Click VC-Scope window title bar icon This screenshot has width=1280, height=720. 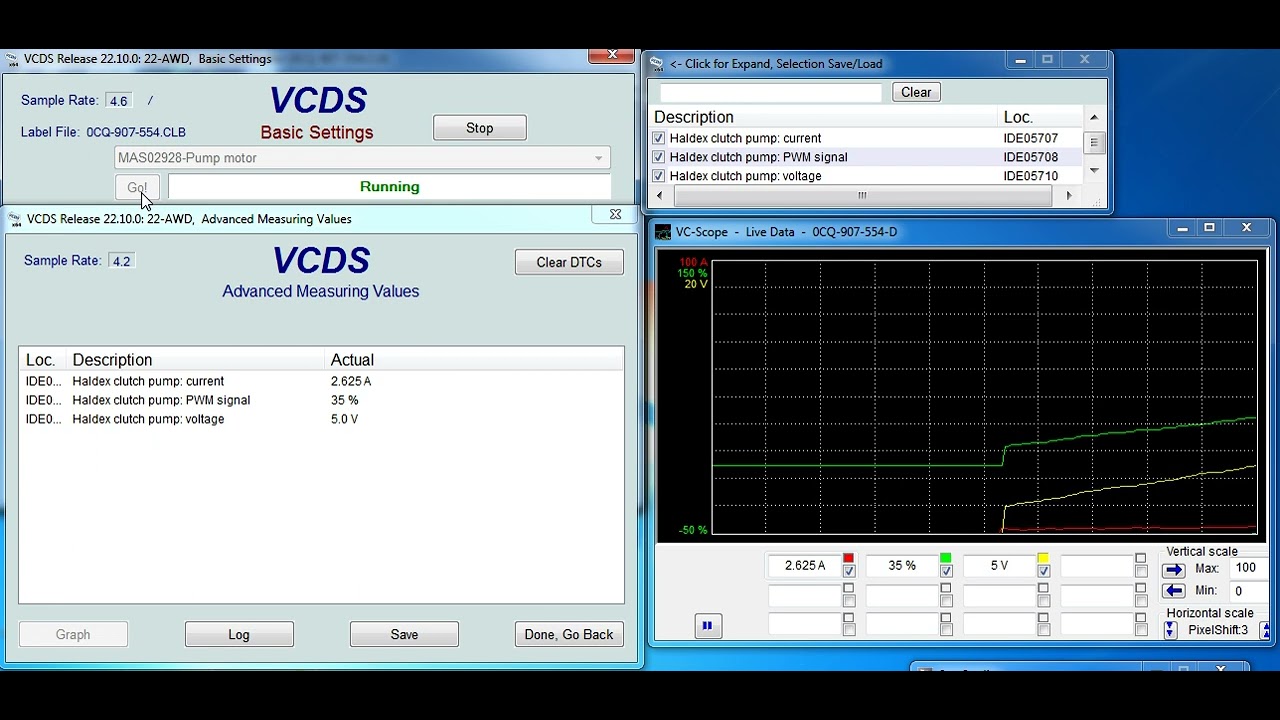663,232
